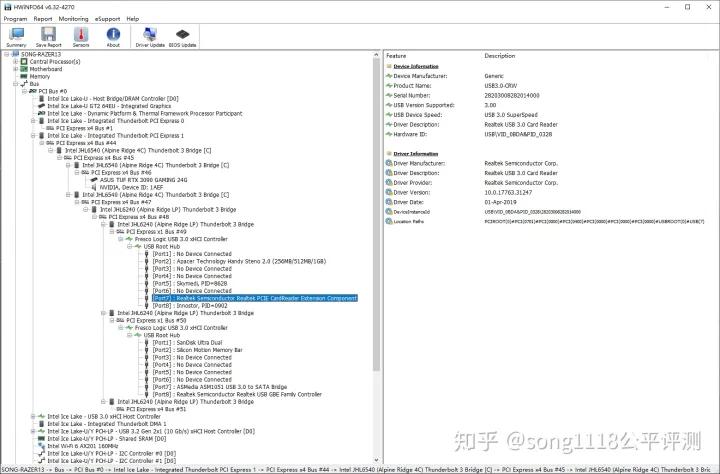This screenshot has height=474, width=720.
Task: Select Port1 SanDisk Ultra Dual item
Action: 187,343
